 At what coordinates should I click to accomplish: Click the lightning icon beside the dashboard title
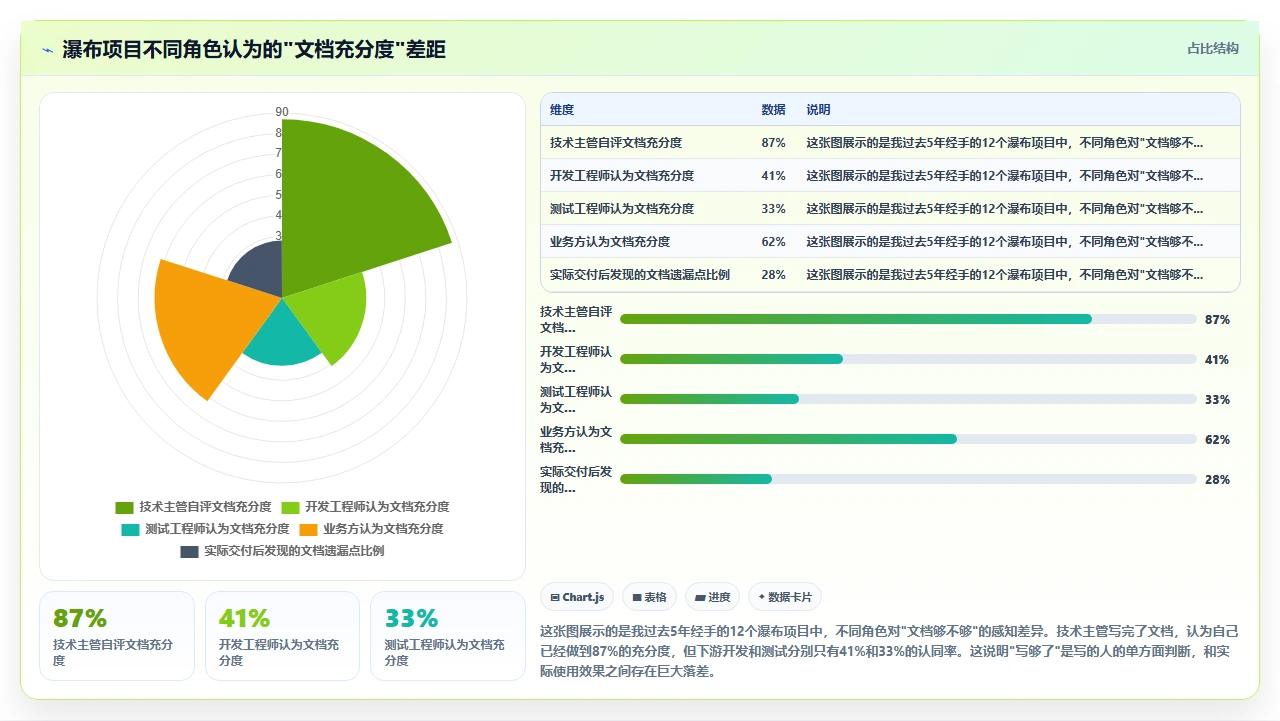tap(47, 50)
